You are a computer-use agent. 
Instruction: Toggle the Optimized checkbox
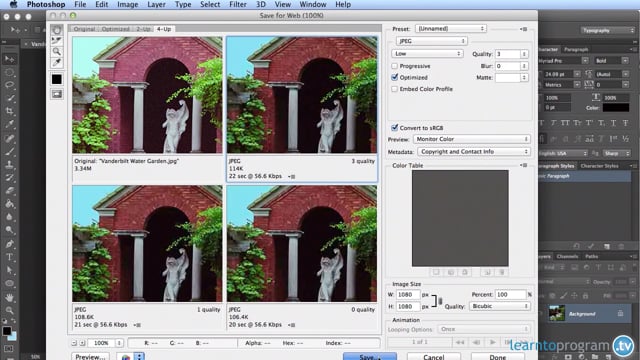pyautogui.click(x=394, y=77)
